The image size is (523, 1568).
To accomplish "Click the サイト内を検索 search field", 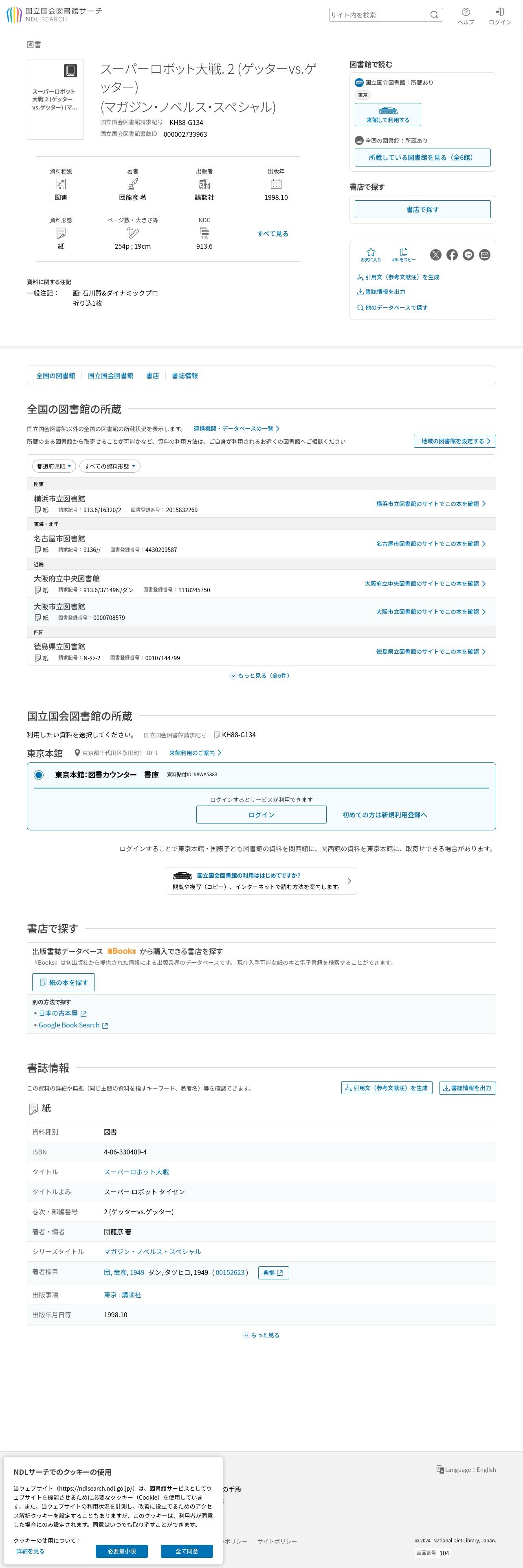I will 378,15.
